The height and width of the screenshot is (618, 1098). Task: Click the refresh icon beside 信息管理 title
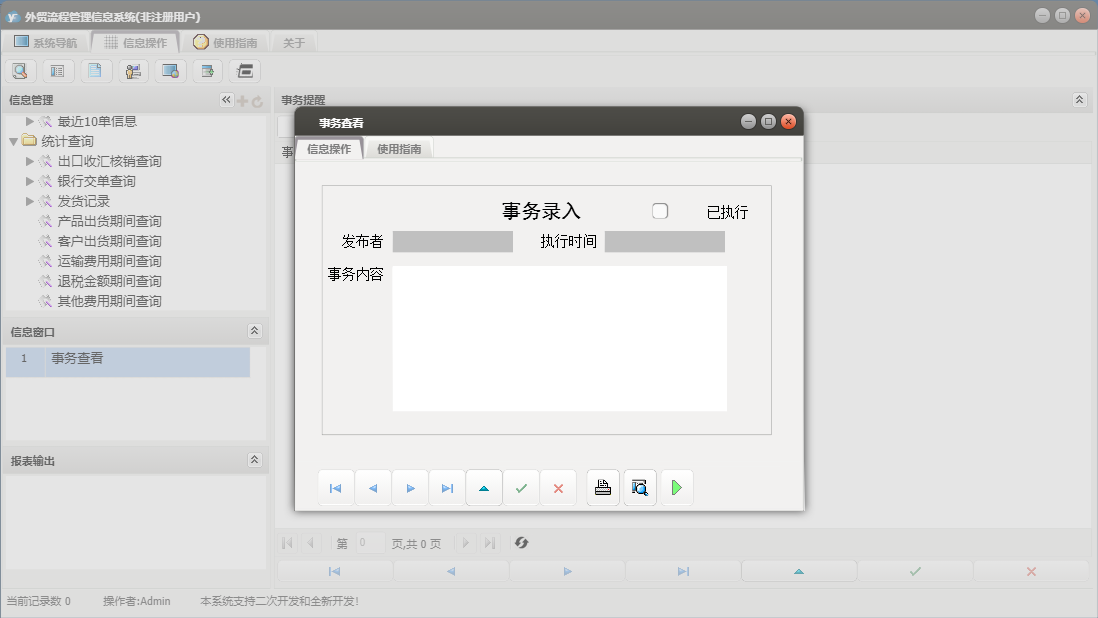(x=256, y=99)
